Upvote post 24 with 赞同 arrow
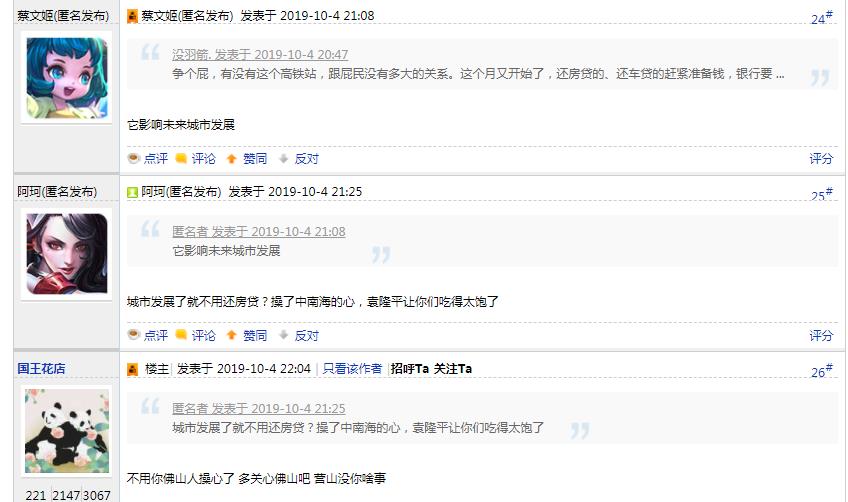This screenshot has height=502, width=848. pyautogui.click(x=231, y=158)
